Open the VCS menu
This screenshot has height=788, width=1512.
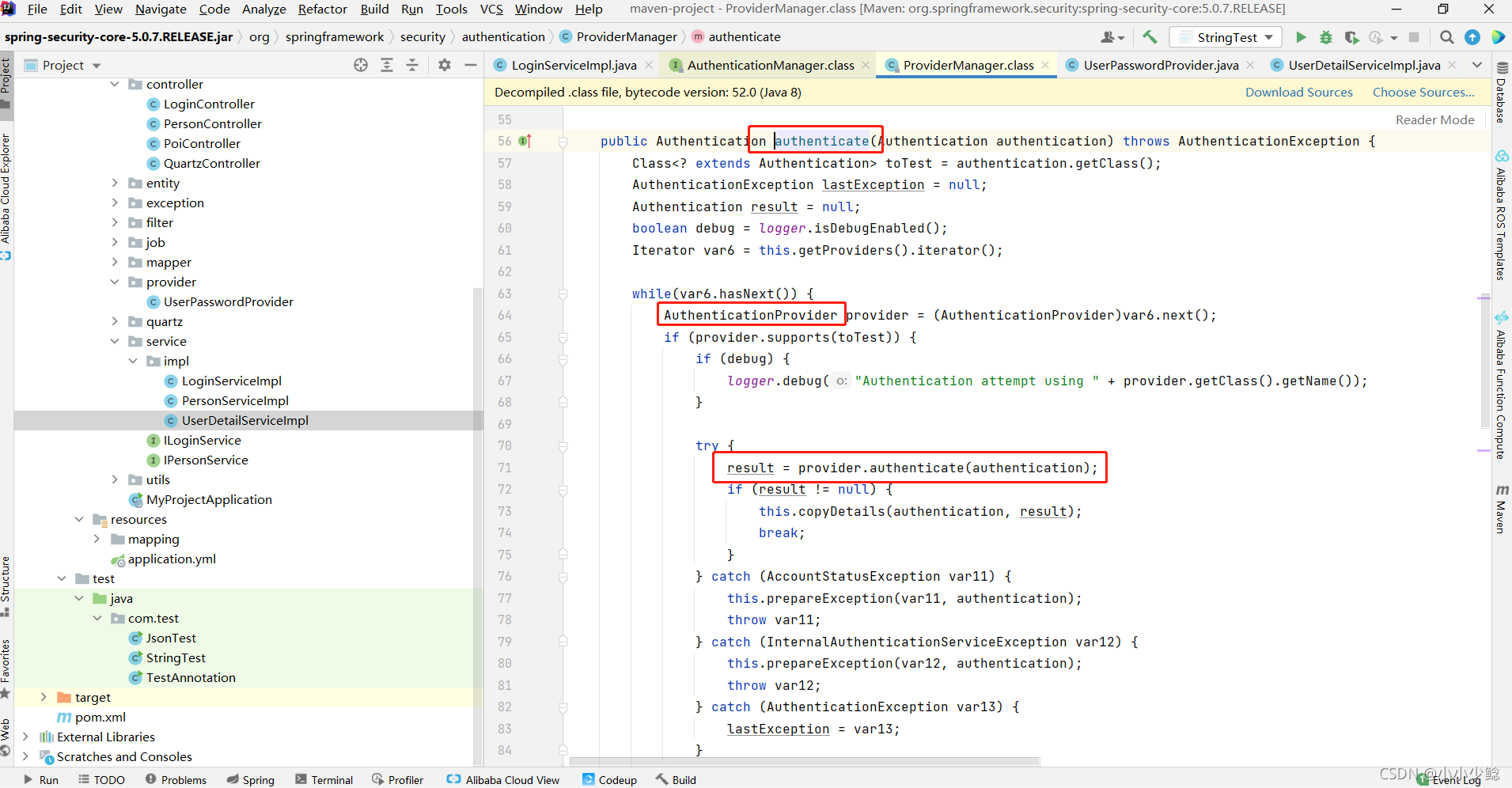click(x=491, y=9)
